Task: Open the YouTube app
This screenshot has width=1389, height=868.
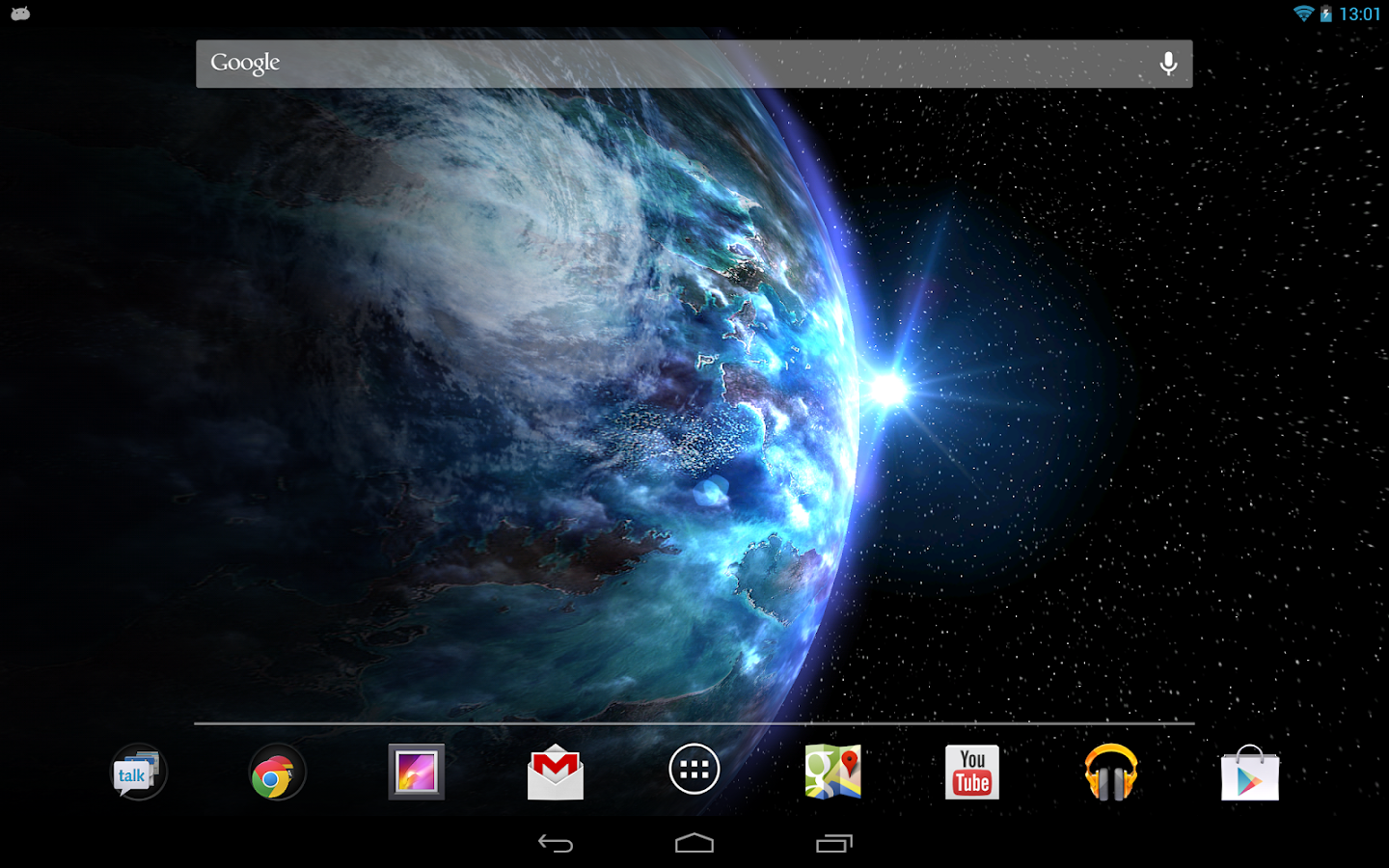Action: click(x=972, y=773)
